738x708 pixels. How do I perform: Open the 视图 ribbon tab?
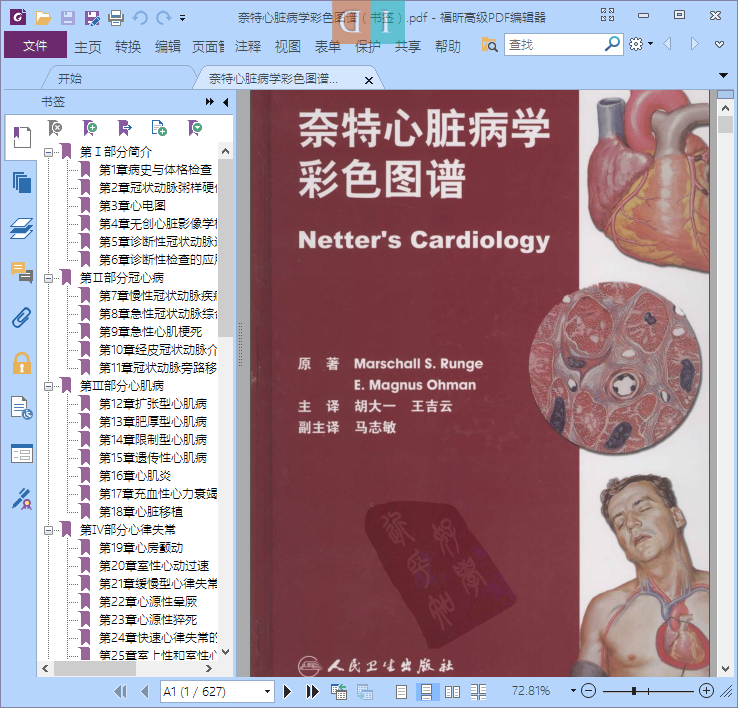click(x=288, y=46)
